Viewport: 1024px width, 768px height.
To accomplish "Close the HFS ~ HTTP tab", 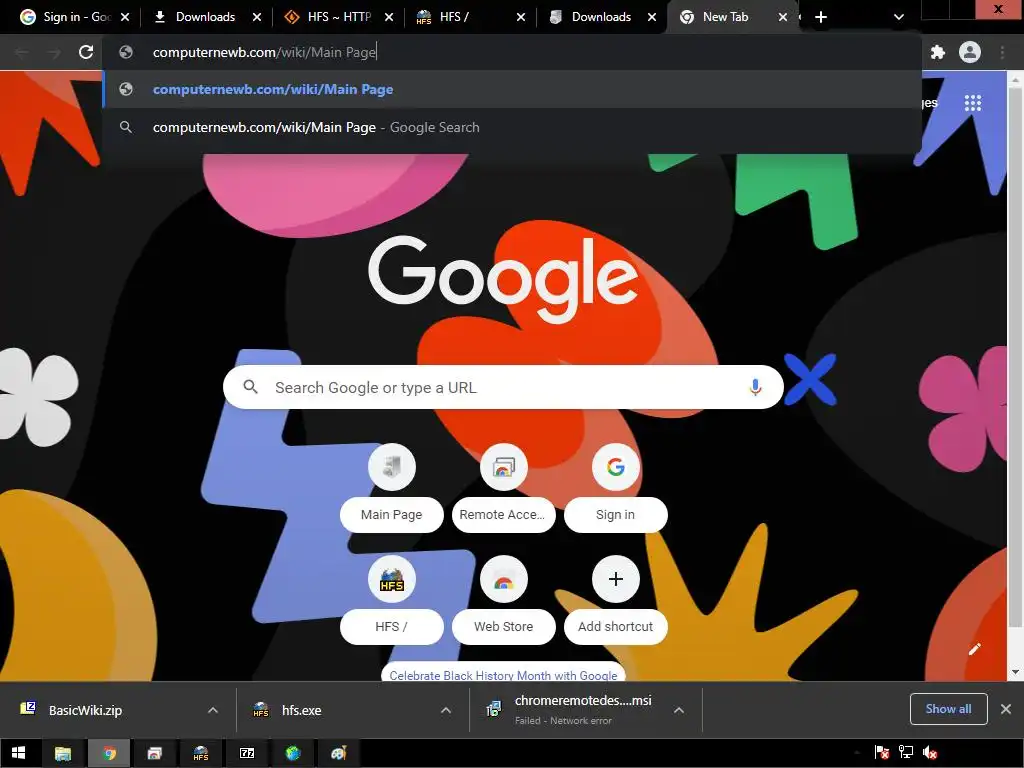I will (x=389, y=17).
